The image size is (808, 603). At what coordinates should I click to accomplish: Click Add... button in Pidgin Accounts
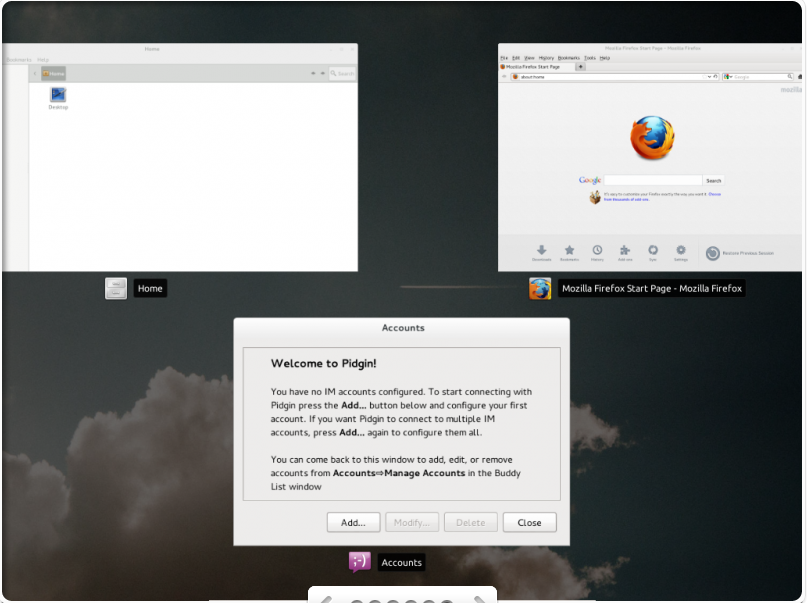pyautogui.click(x=354, y=522)
